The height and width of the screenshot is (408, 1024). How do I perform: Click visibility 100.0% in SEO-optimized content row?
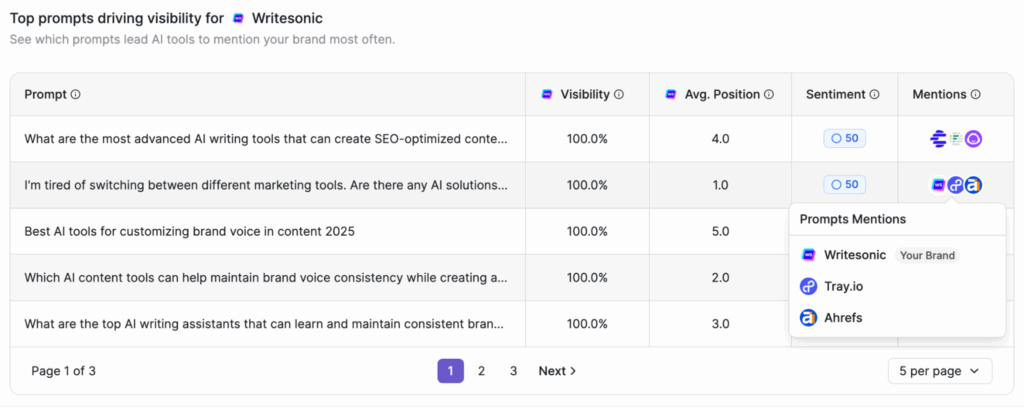(587, 139)
